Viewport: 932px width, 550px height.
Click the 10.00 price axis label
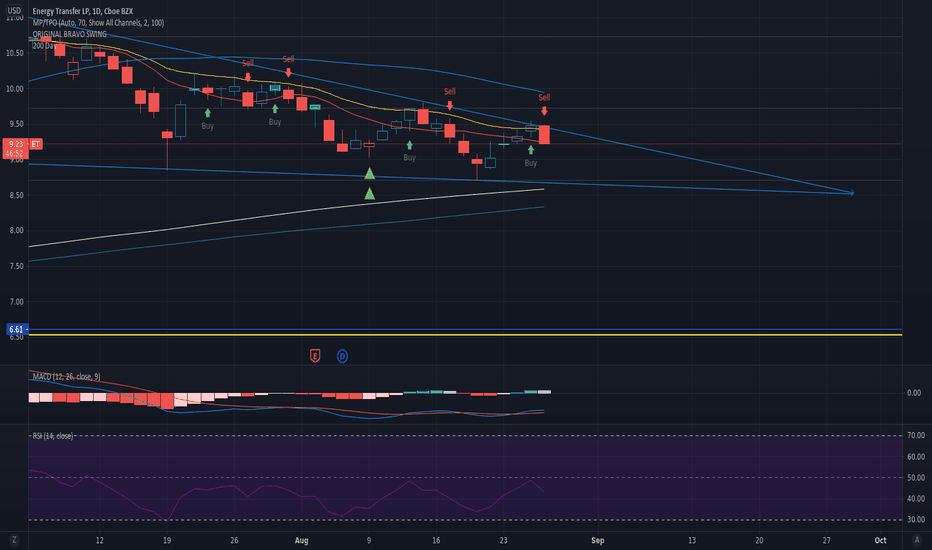(x=15, y=89)
